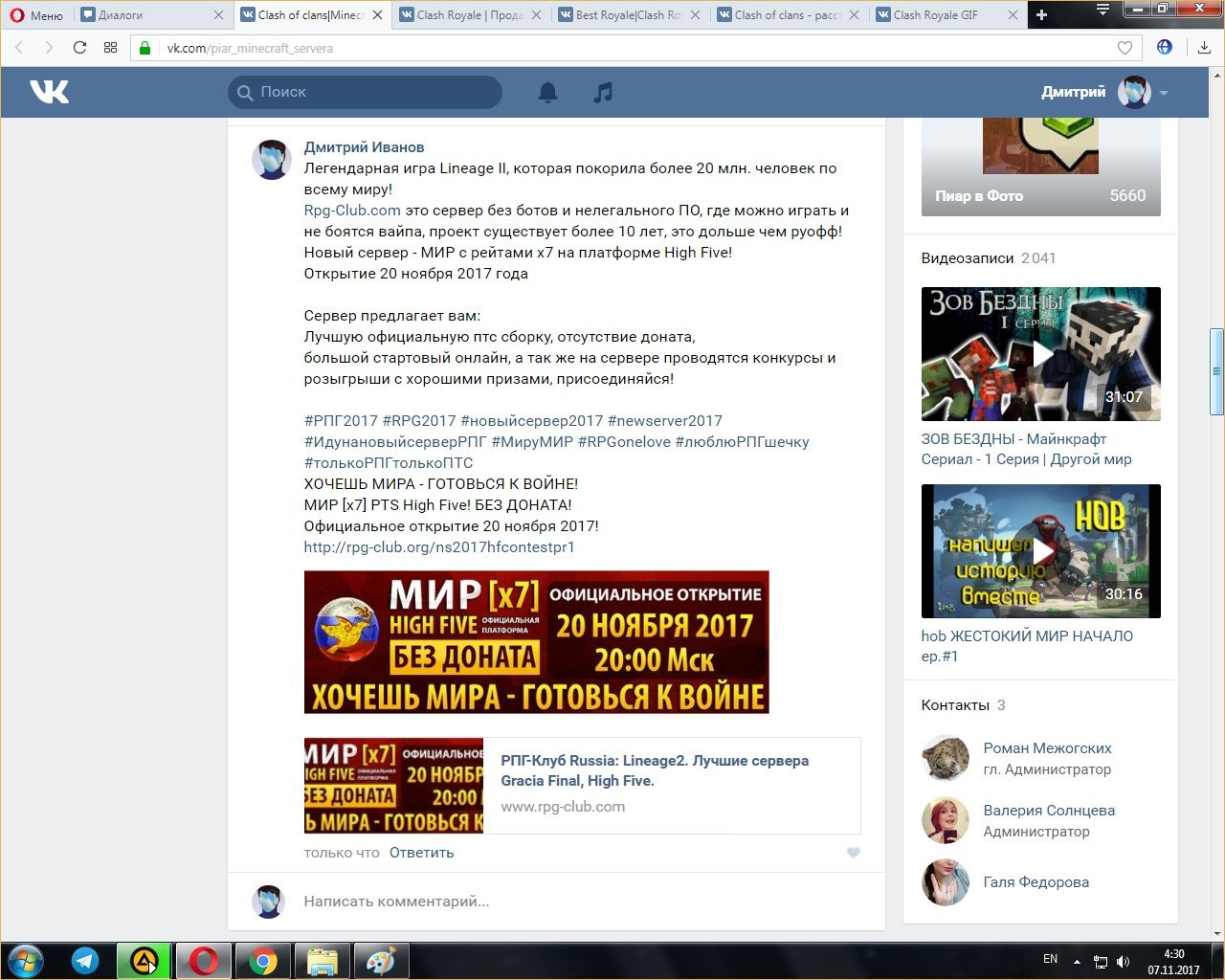
Task: Open Валерия Солнцева avatar
Action: (x=945, y=820)
